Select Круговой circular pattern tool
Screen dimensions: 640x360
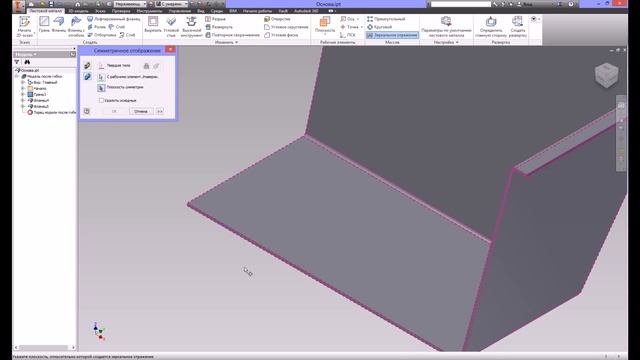380,27
